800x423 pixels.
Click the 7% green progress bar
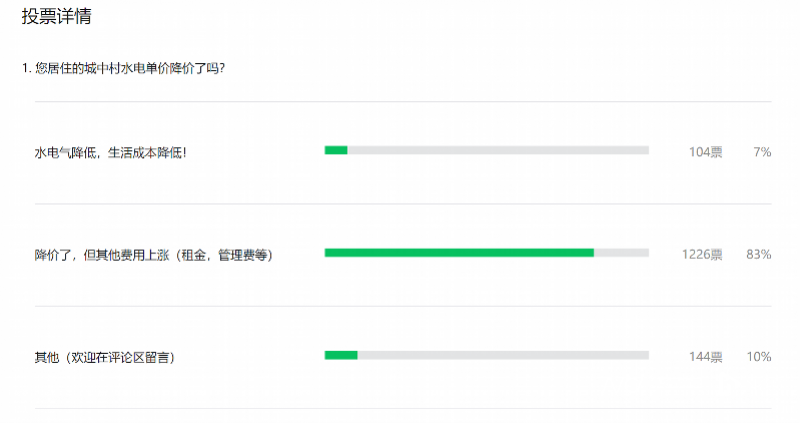[336, 150]
